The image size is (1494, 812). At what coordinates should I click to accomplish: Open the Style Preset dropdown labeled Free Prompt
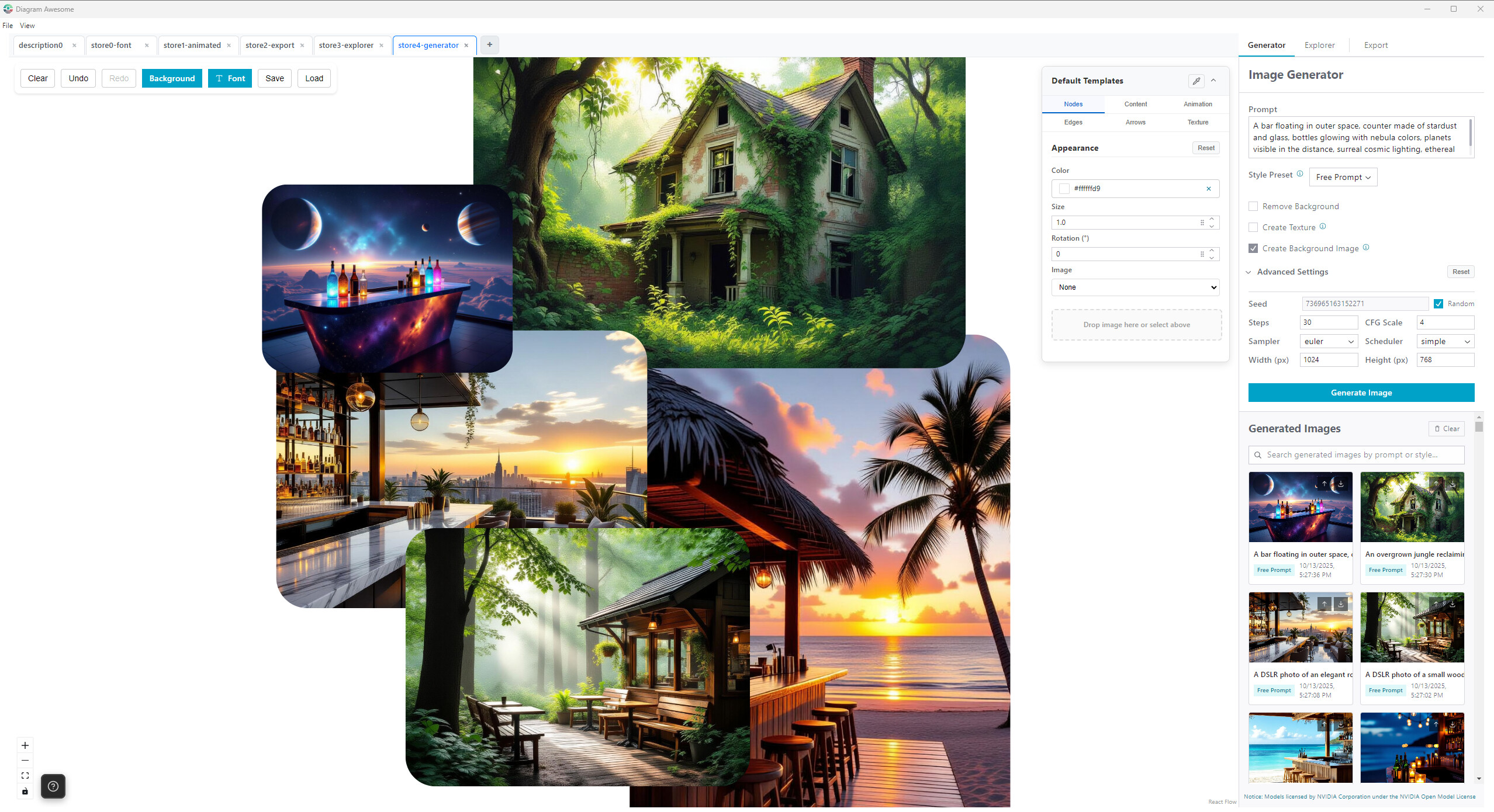[1343, 176]
